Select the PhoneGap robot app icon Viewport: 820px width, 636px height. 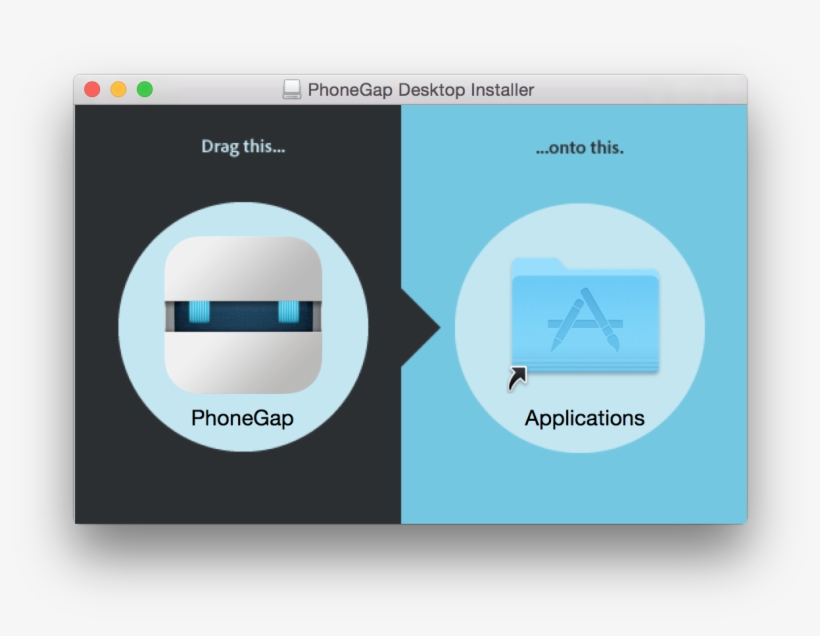pos(243,315)
